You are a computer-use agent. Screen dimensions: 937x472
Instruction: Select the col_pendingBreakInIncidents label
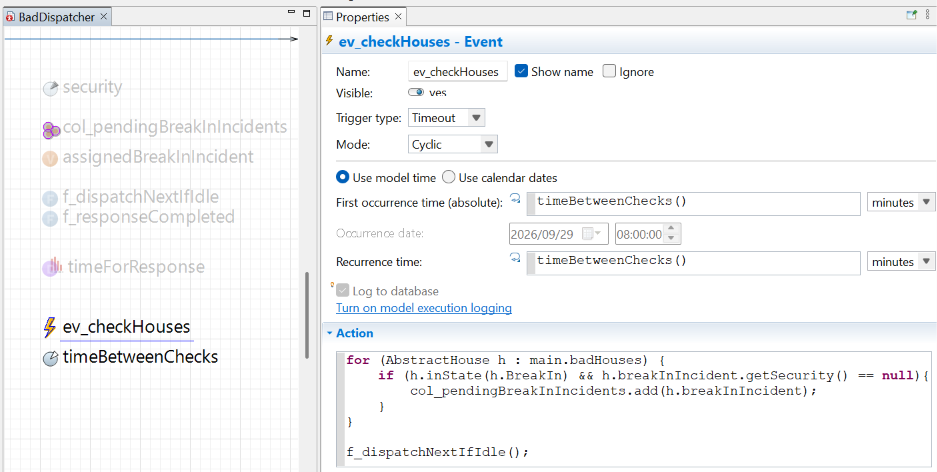tap(174, 127)
